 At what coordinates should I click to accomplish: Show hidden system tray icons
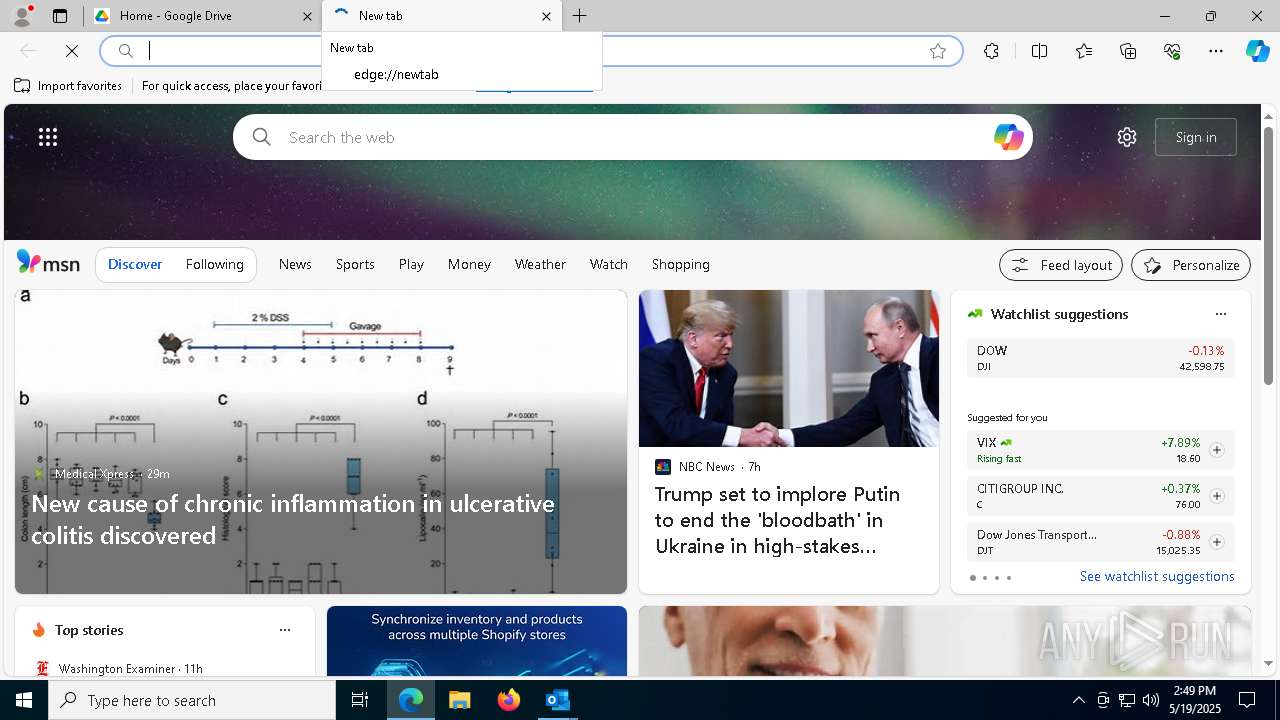(x=1078, y=700)
